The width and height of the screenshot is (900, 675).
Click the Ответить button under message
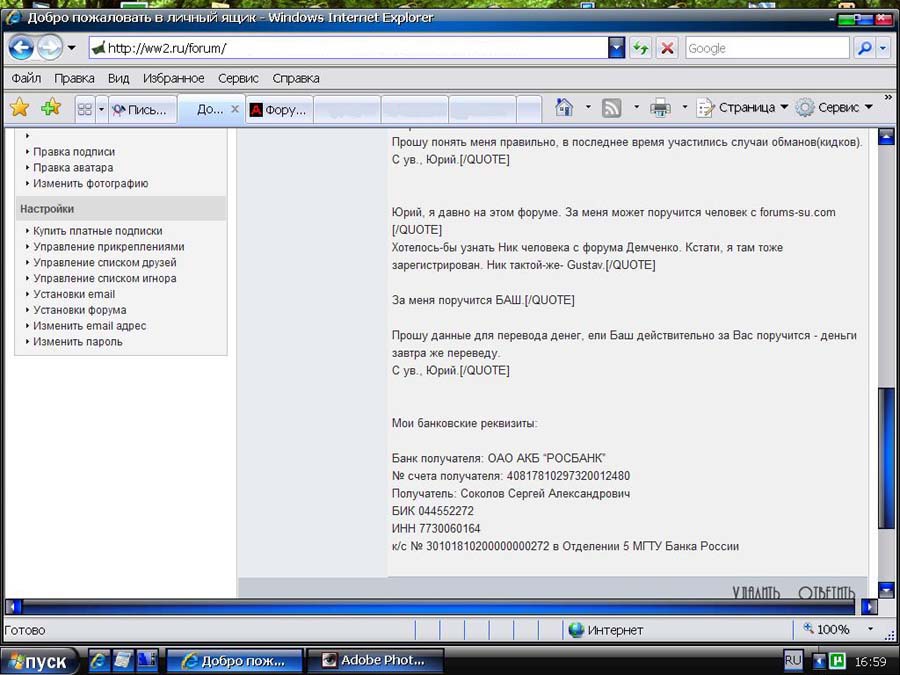pos(826,592)
